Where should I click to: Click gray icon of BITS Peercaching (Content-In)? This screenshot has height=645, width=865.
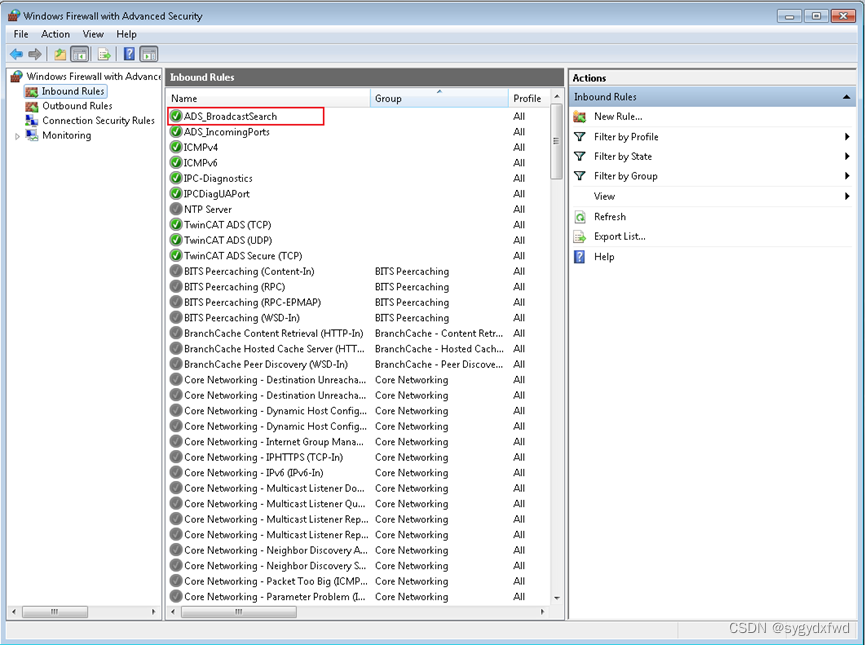(x=176, y=271)
